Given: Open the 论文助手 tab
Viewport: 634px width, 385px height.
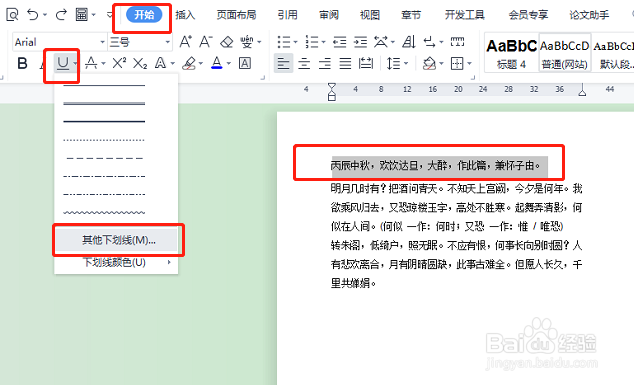Looking at the screenshot, I should pos(589,15).
